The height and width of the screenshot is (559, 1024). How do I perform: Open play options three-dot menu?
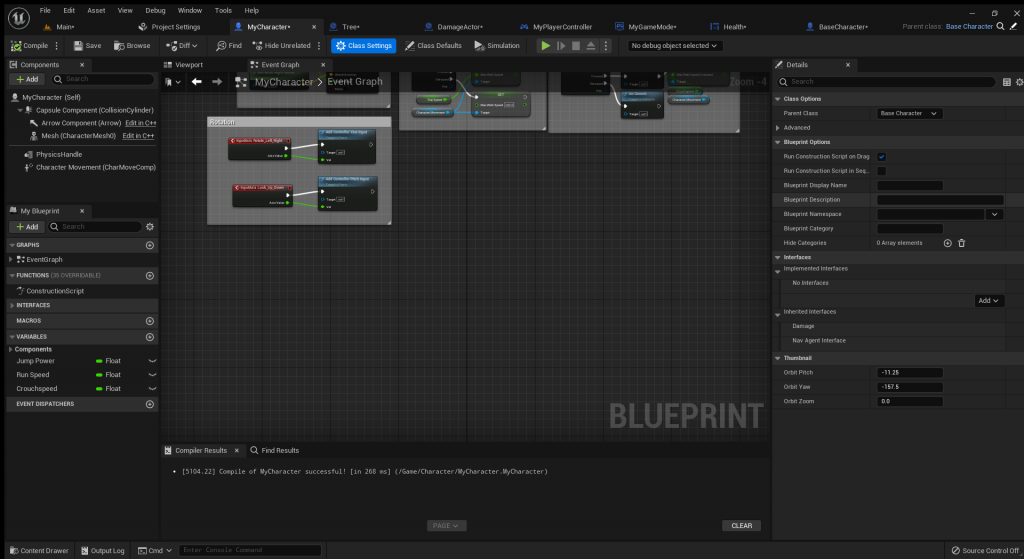606,46
